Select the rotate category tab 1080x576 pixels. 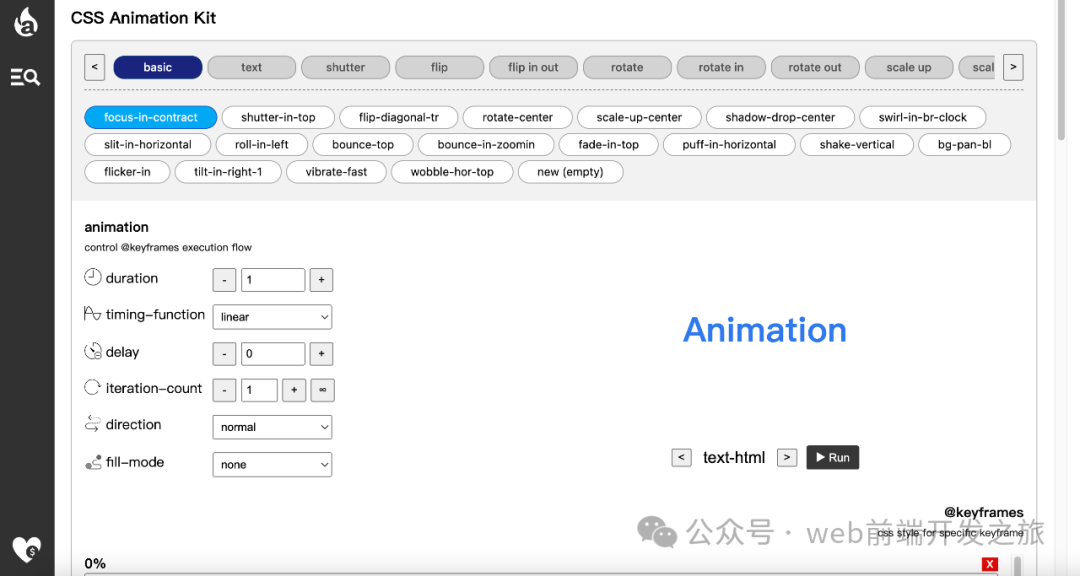click(627, 68)
